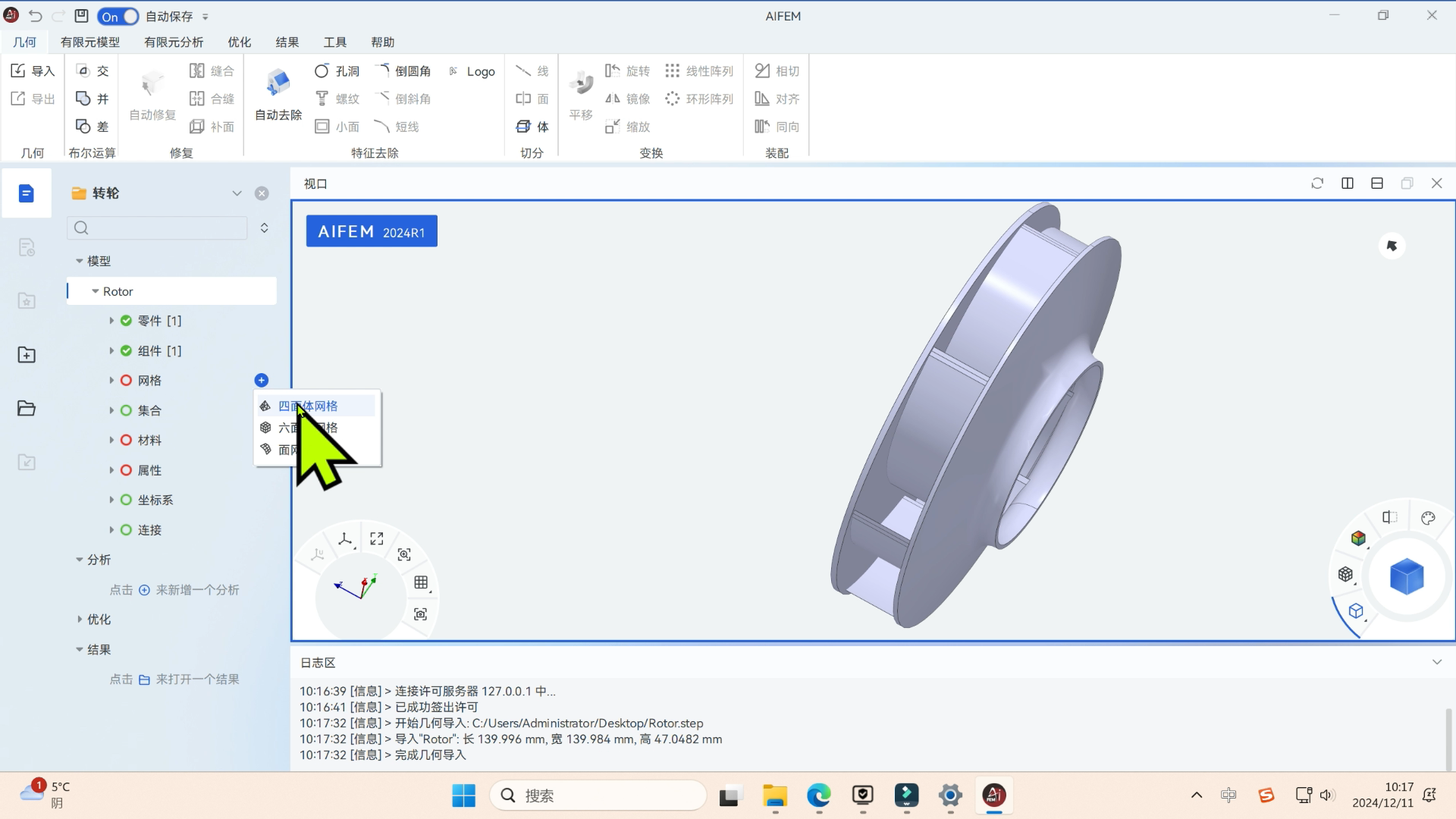Select the 缩放 scale tool icon
The height and width of the screenshot is (819, 1456).
tap(613, 127)
